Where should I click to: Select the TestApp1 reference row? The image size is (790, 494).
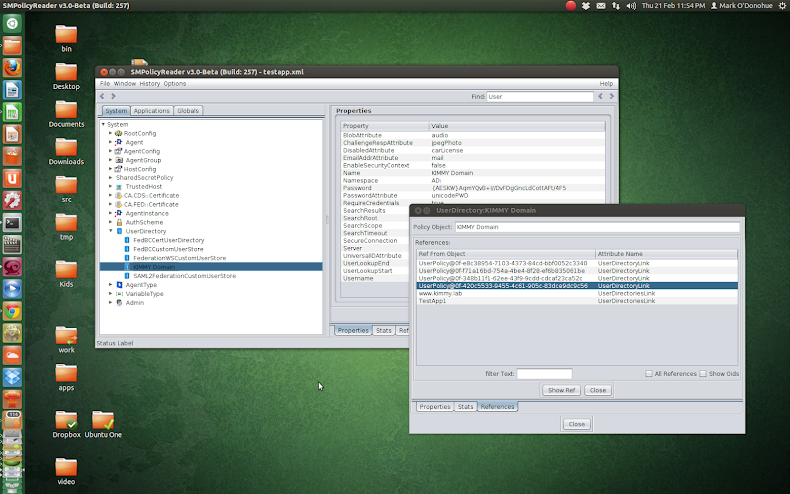coord(432,300)
